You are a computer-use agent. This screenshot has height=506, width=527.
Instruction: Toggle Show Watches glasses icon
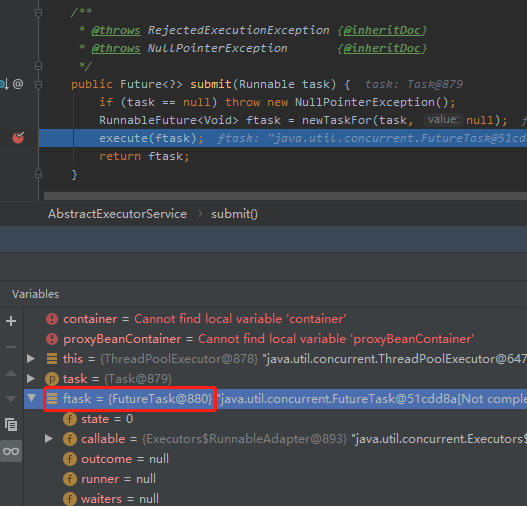tap(11, 451)
